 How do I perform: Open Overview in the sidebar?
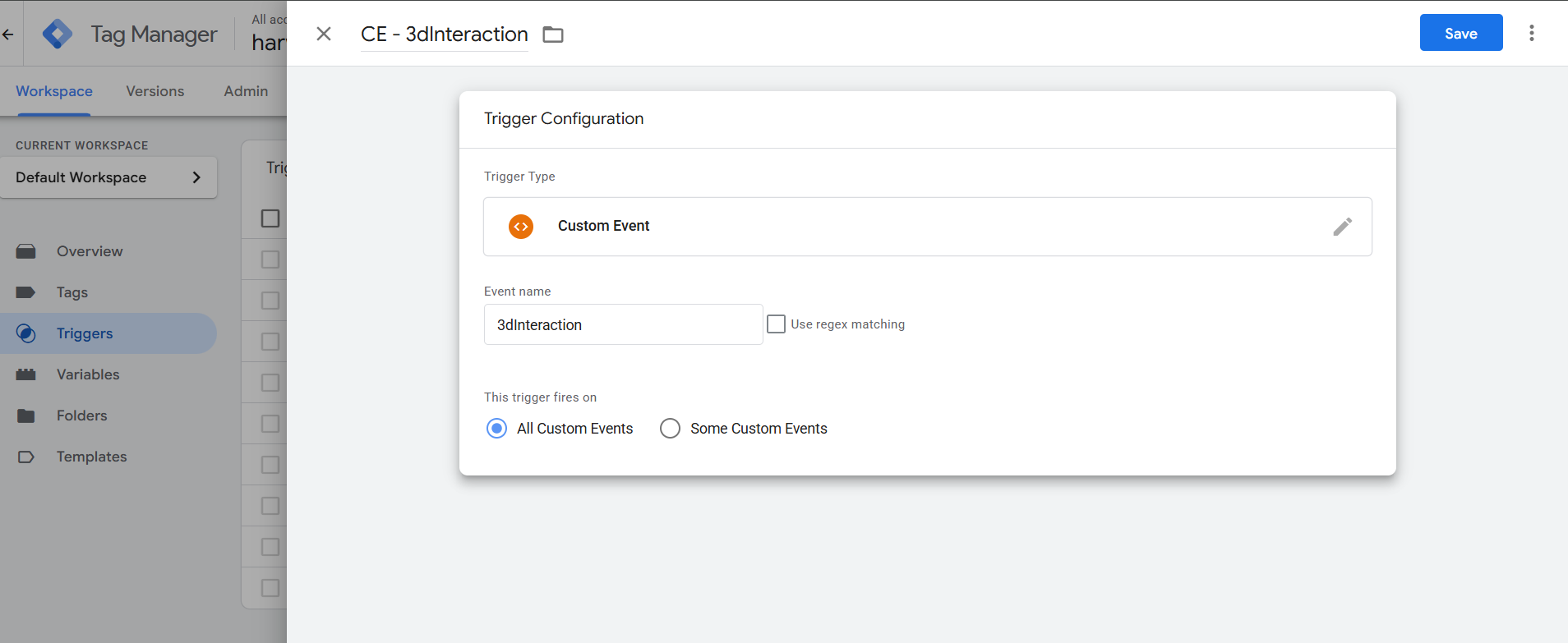(x=90, y=251)
